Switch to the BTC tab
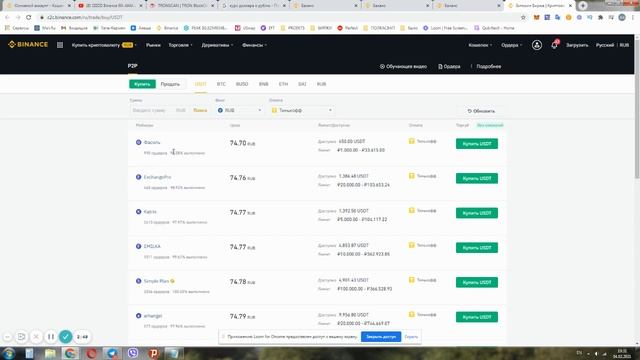 point(221,84)
